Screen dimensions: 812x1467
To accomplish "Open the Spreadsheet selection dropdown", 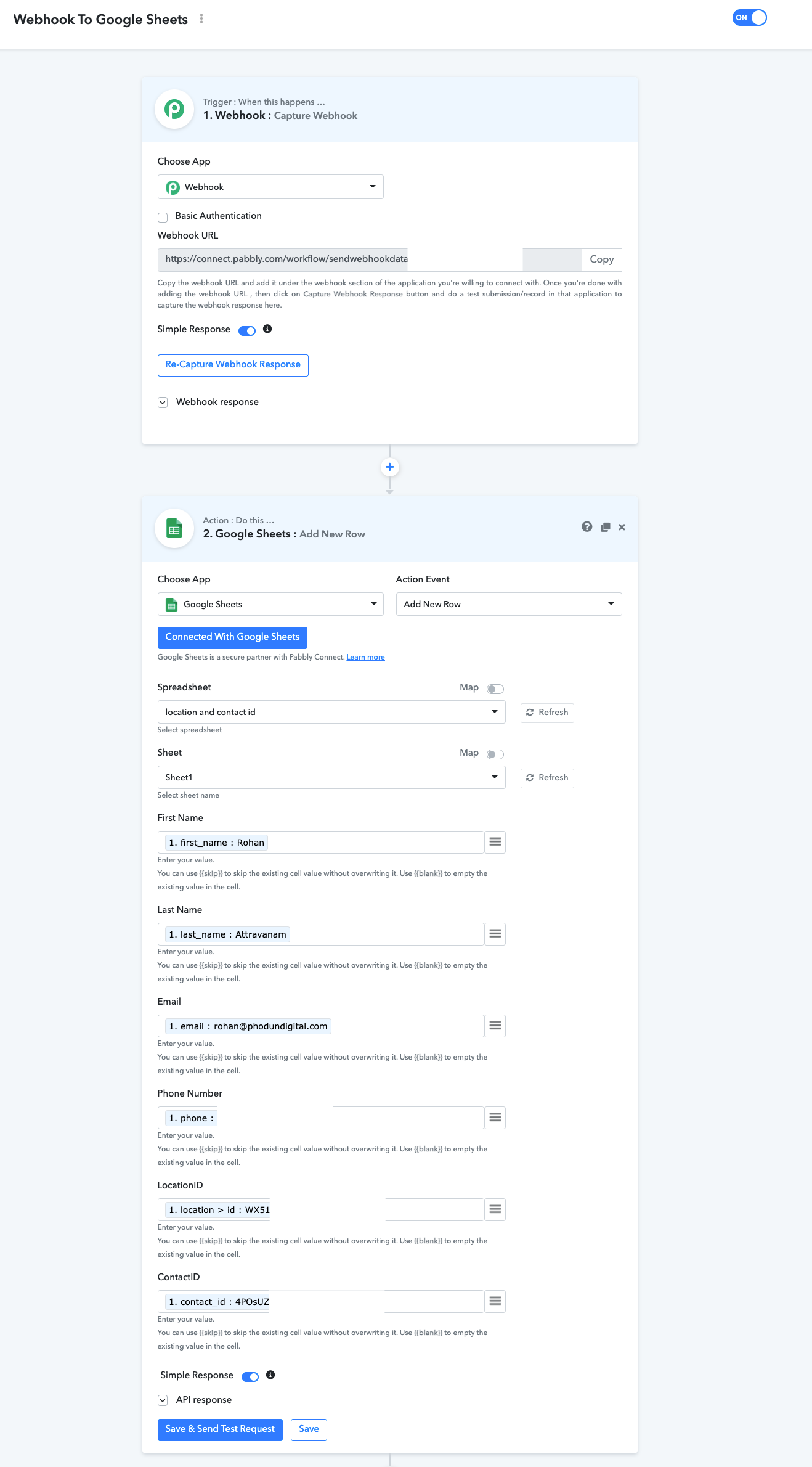I will coord(331,712).
